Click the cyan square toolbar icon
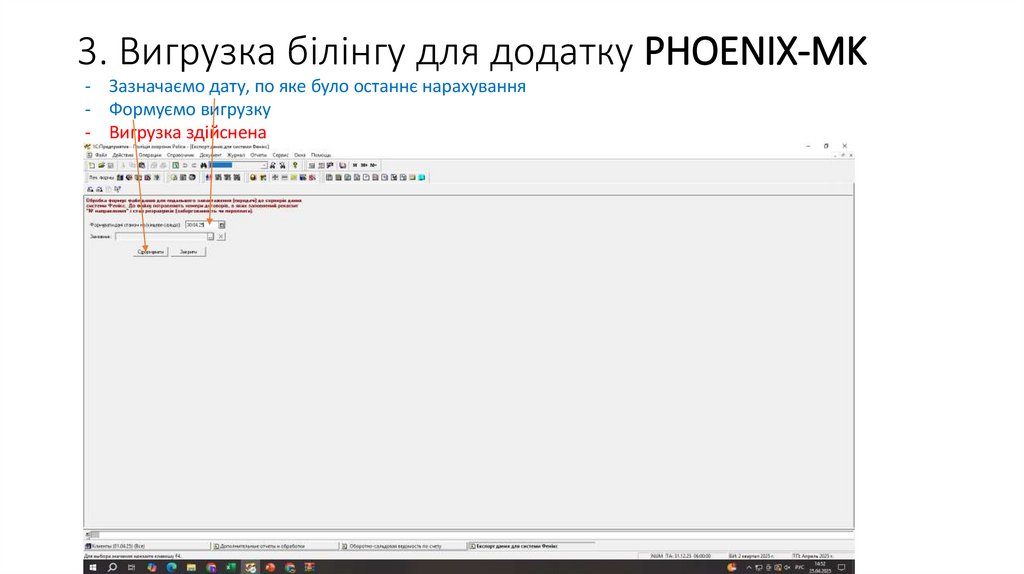This screenshot has height=574, width=1024. (x=421, y=178)
